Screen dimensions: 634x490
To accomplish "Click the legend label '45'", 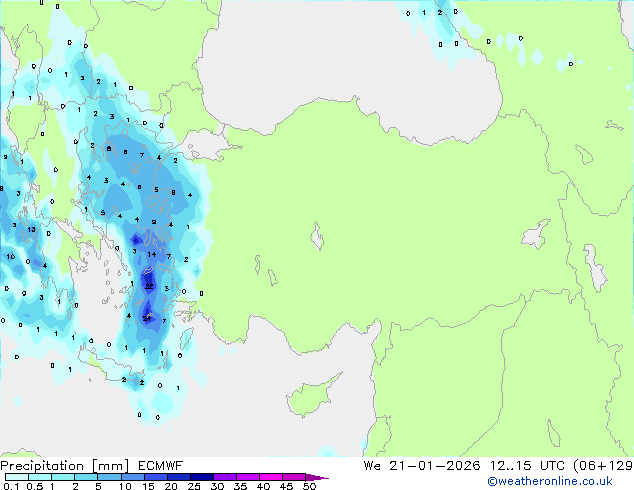I will (x=286, y=486).
